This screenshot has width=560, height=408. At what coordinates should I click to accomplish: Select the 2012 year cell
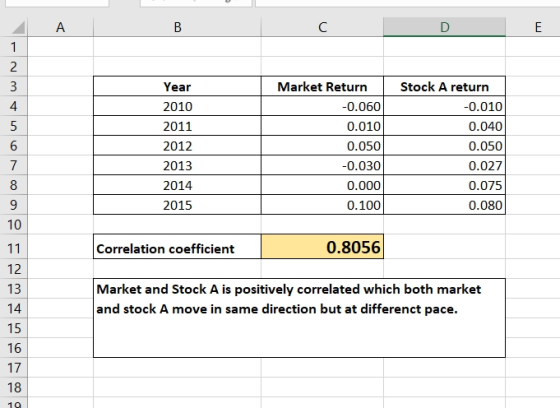point(177,145)
